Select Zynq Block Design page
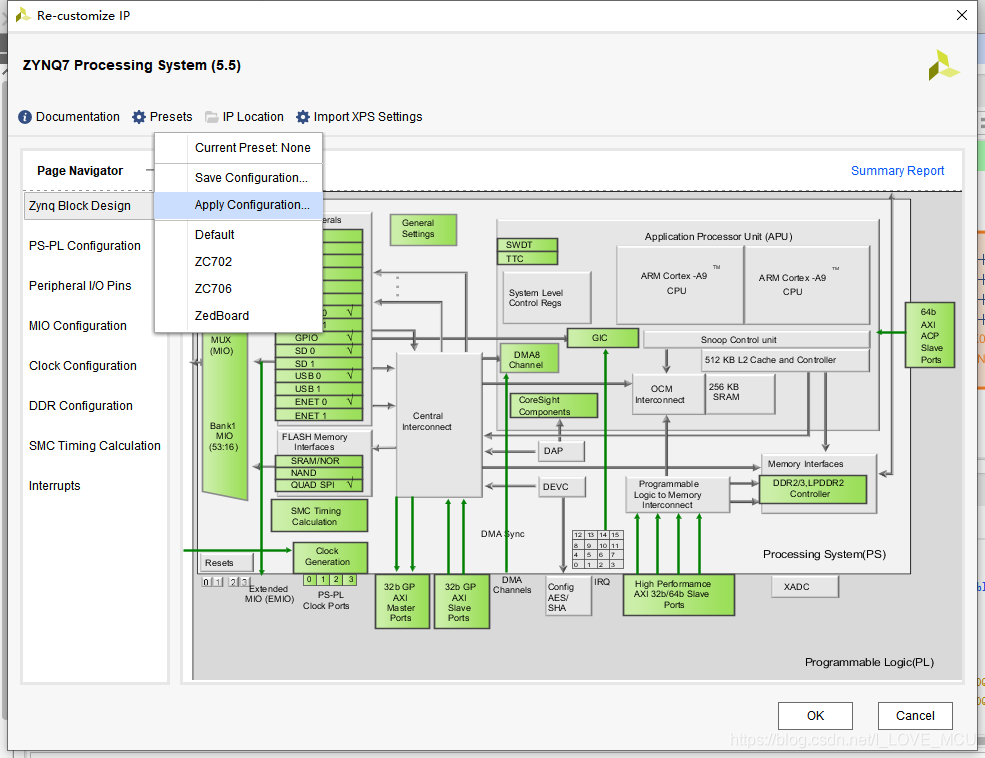The image size is (985, 758). 88,206
